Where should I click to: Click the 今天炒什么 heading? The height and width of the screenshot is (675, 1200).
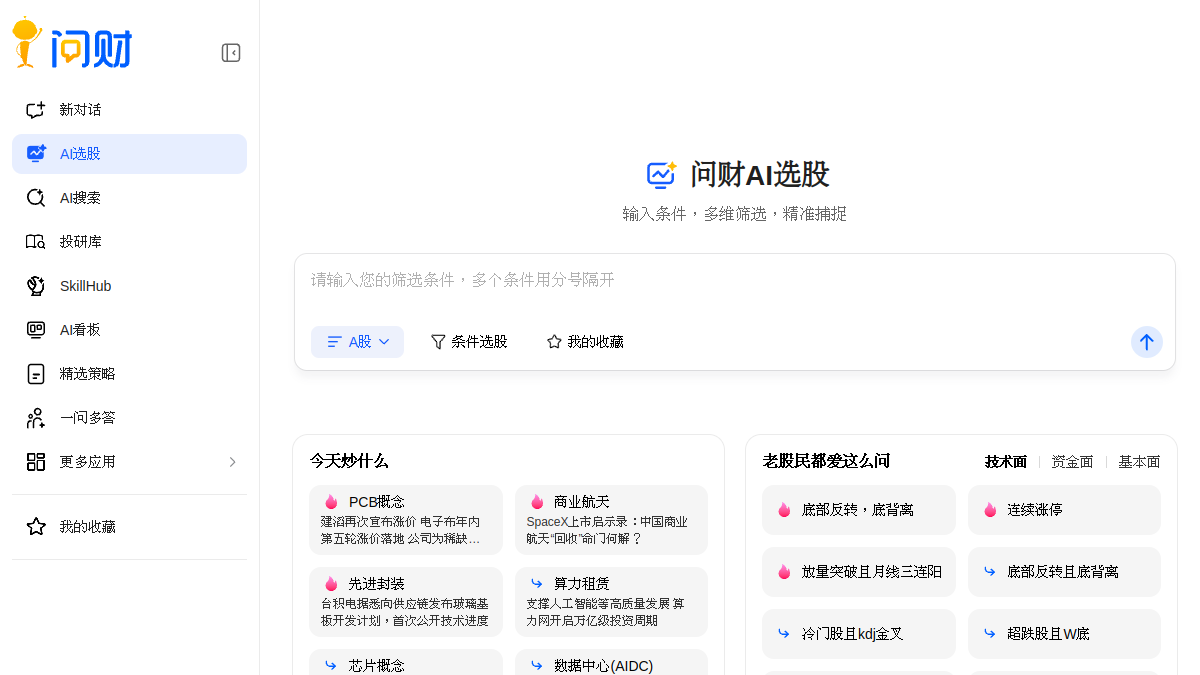point(349,461)
